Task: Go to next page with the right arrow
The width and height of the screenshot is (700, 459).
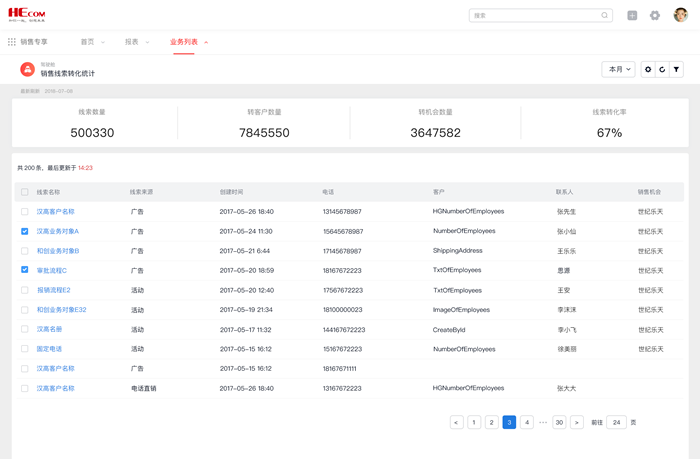Action: [577, 423]
